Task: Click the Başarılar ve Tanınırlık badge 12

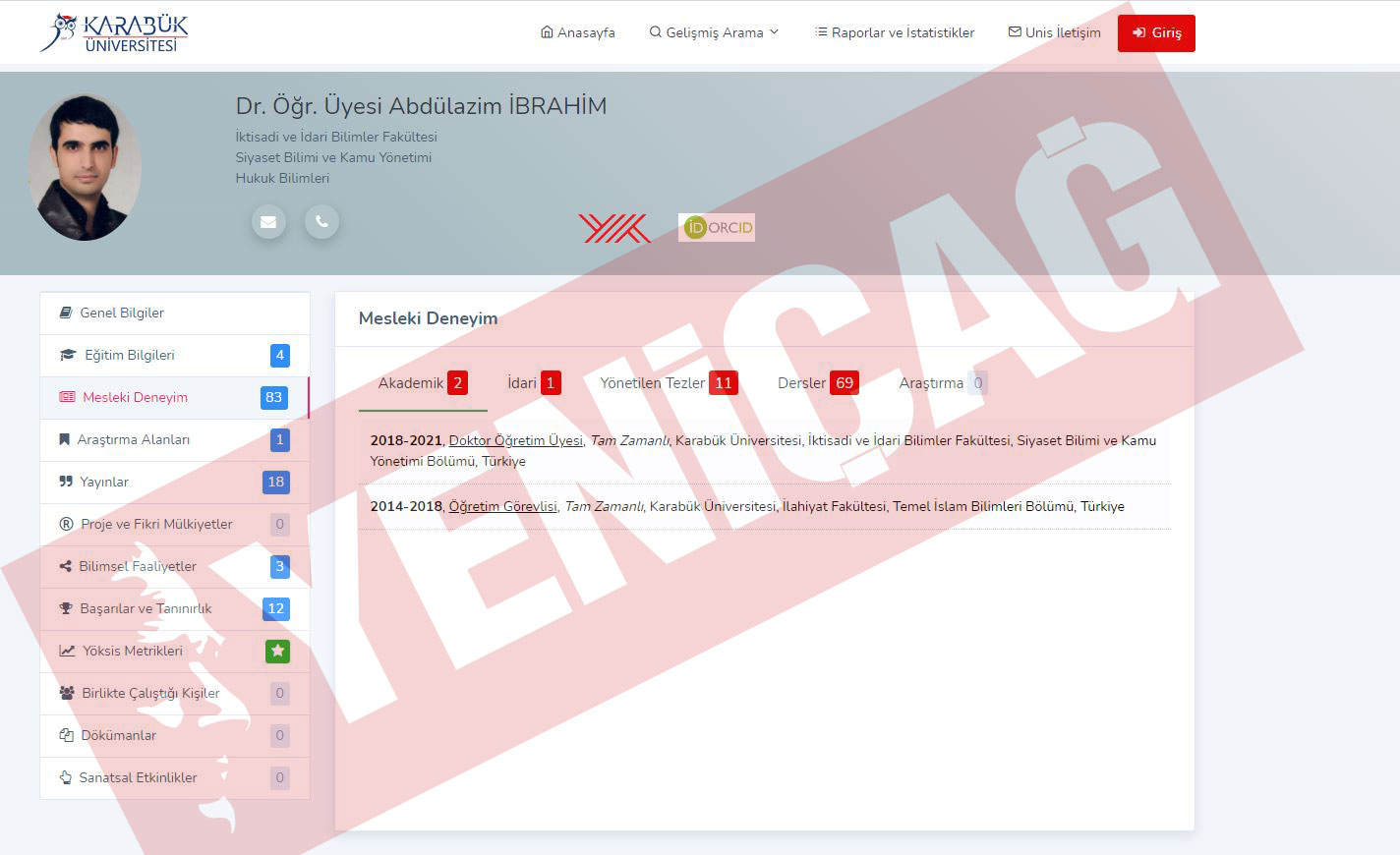Action: 276,608
